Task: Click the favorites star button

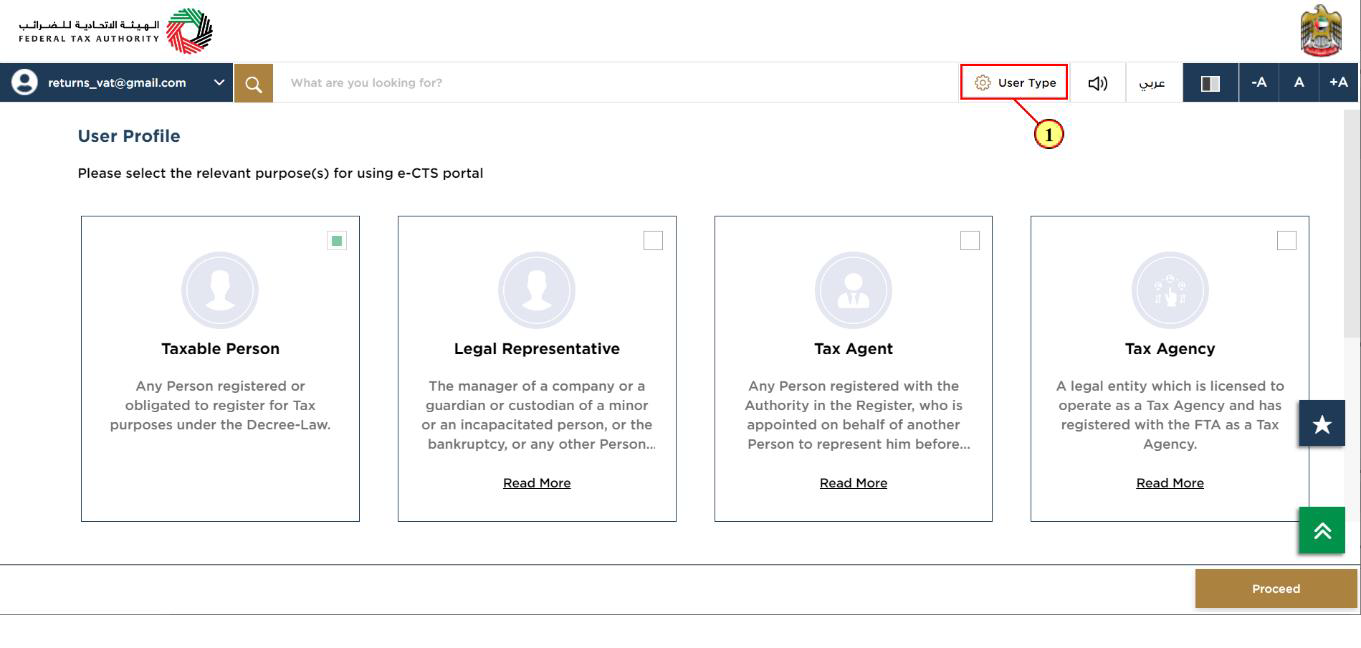Action: [1322, 423]
